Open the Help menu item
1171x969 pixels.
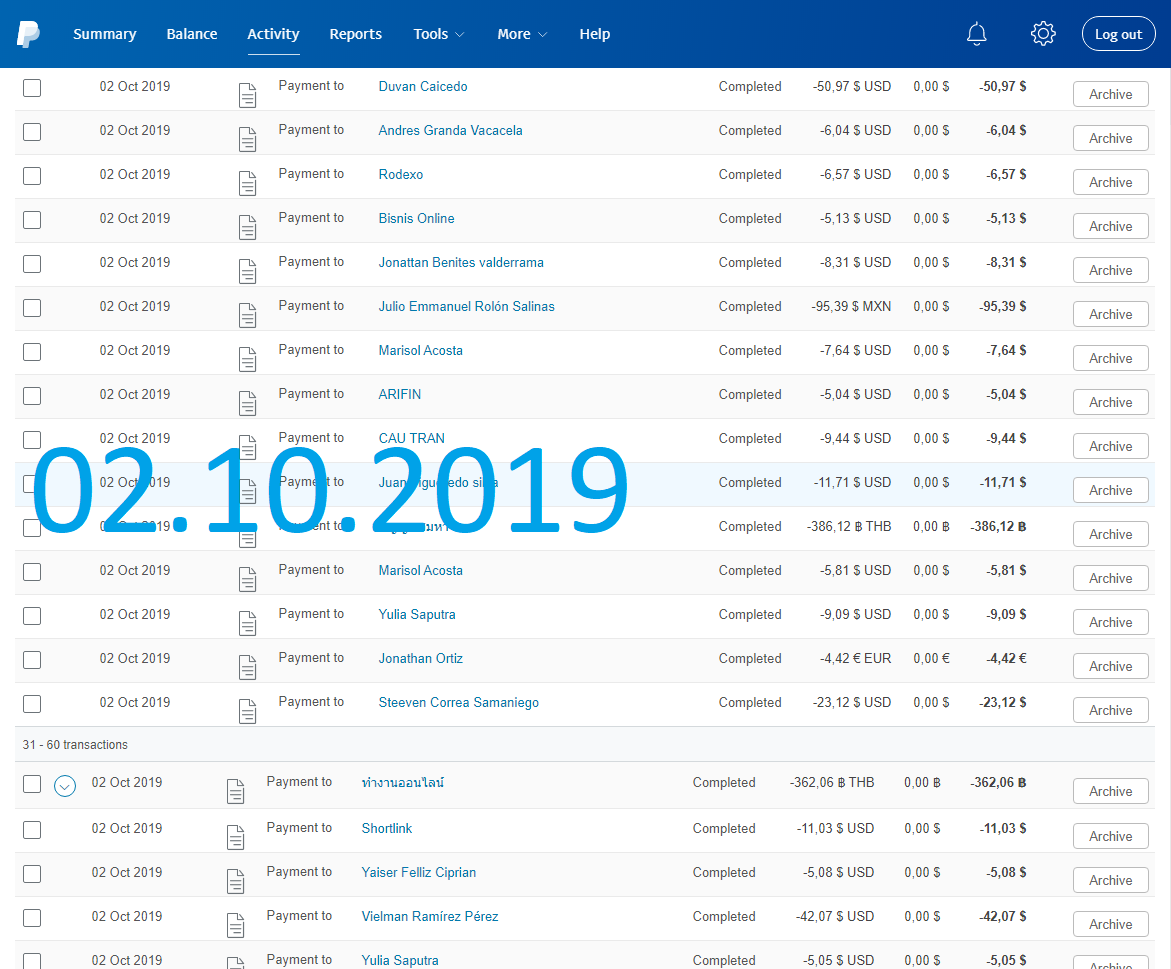tap(594, 34)
